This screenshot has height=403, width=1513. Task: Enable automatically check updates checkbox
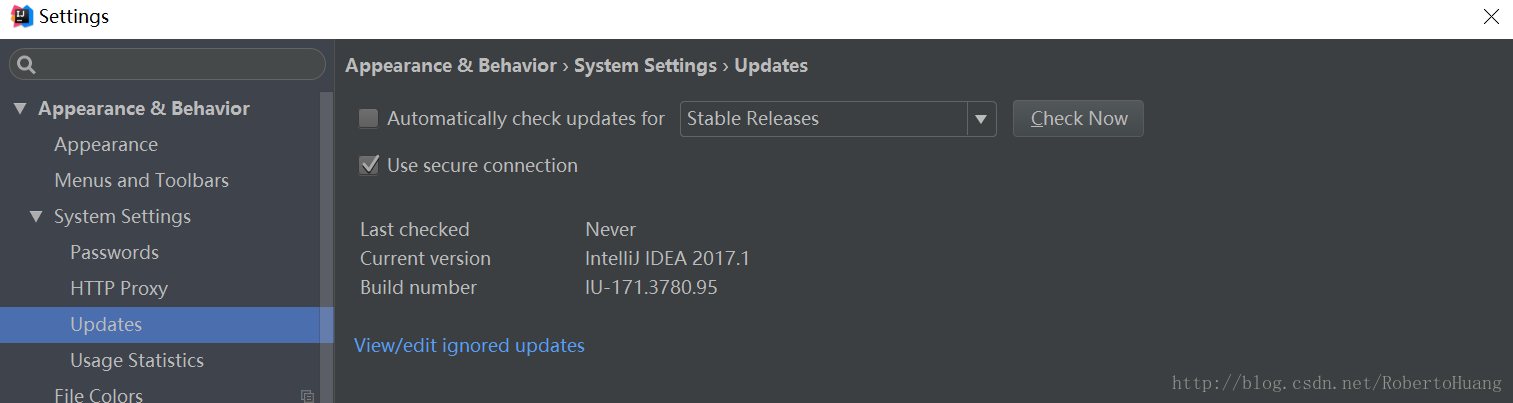369,119
